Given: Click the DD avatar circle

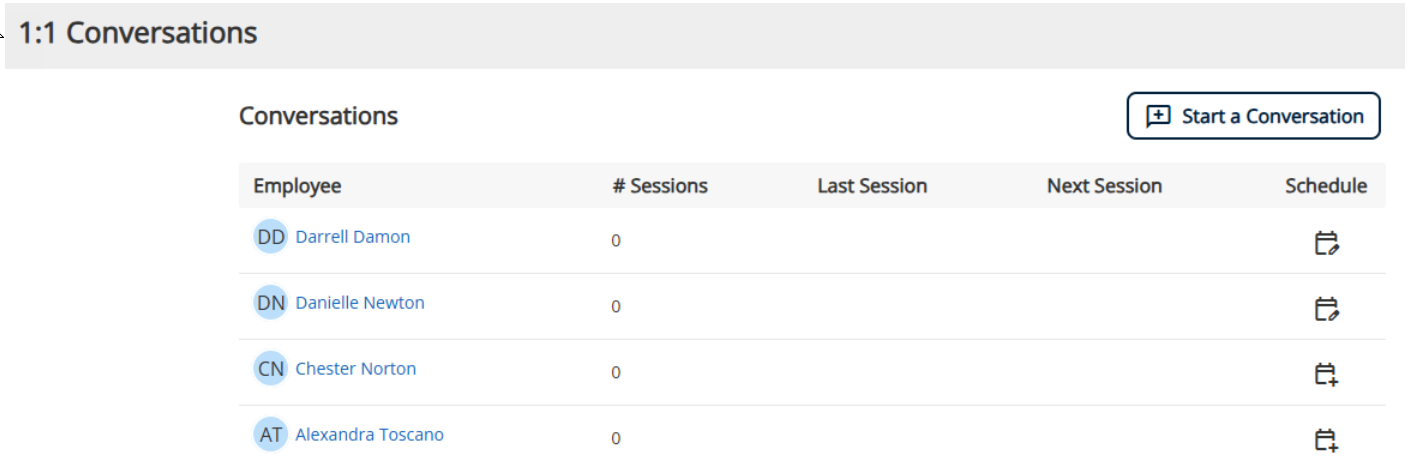Looking at the screenshot, I should (271, 237).
